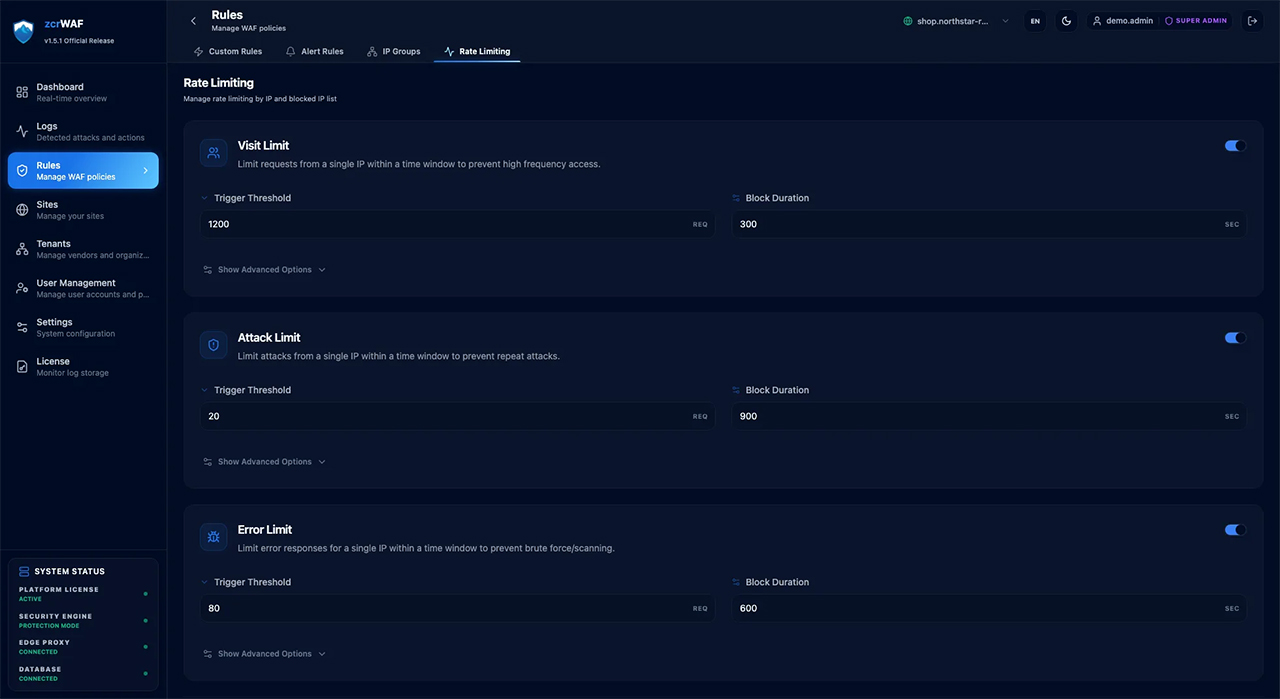Click the License document icon in sidebar
The height and width of the screenshot is (699, 1280).
22,366
